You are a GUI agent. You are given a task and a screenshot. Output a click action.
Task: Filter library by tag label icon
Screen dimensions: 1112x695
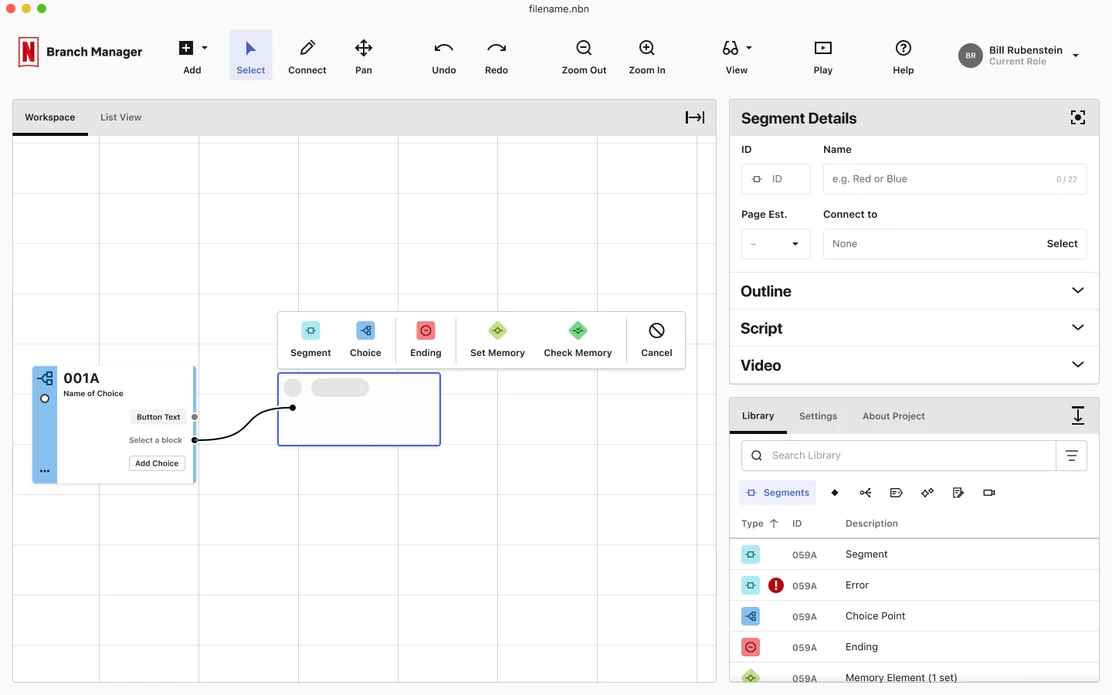[896, 492]
